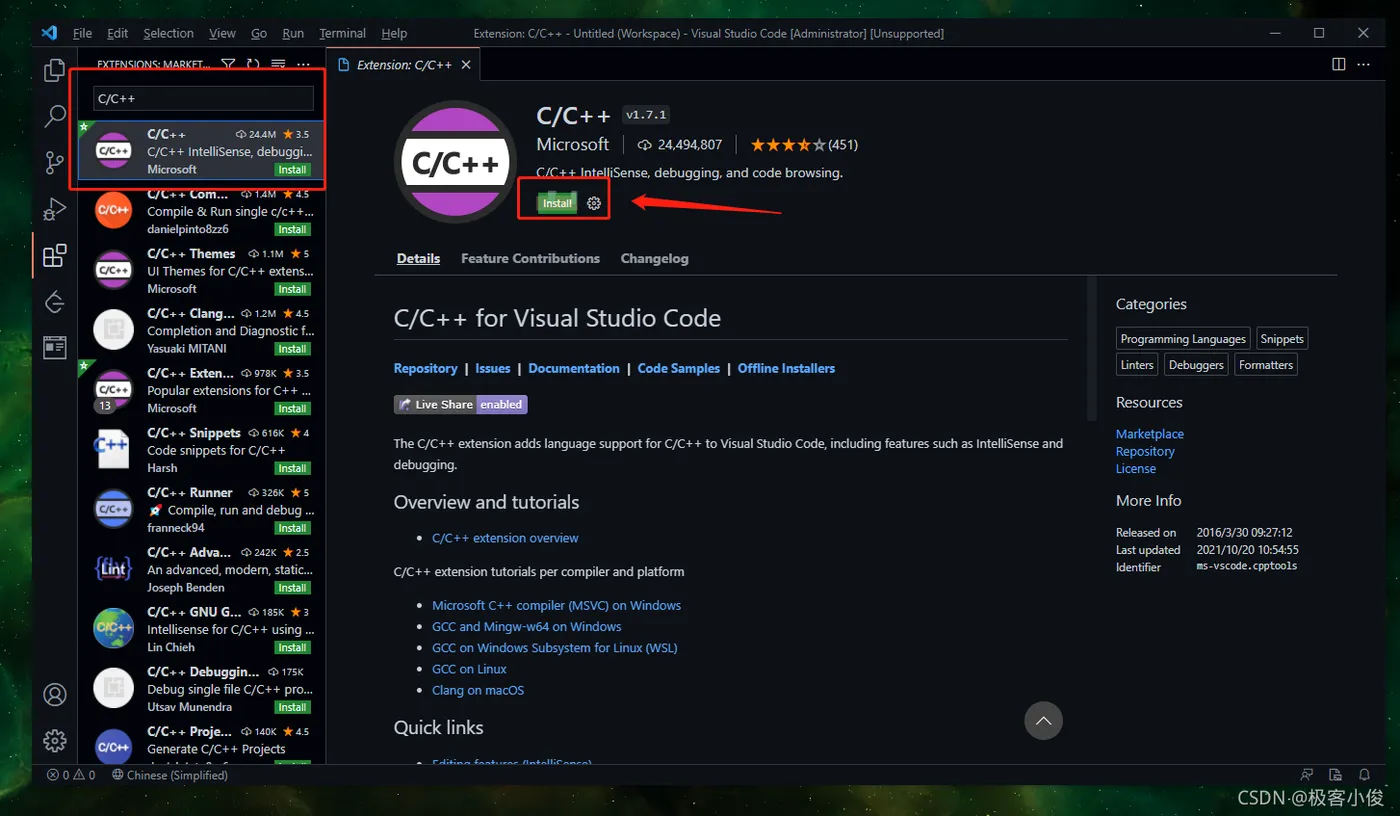Open the Terminal menu
Image resolution: width=1400 pixels, height=816 pixels.
tap(342, 33)
